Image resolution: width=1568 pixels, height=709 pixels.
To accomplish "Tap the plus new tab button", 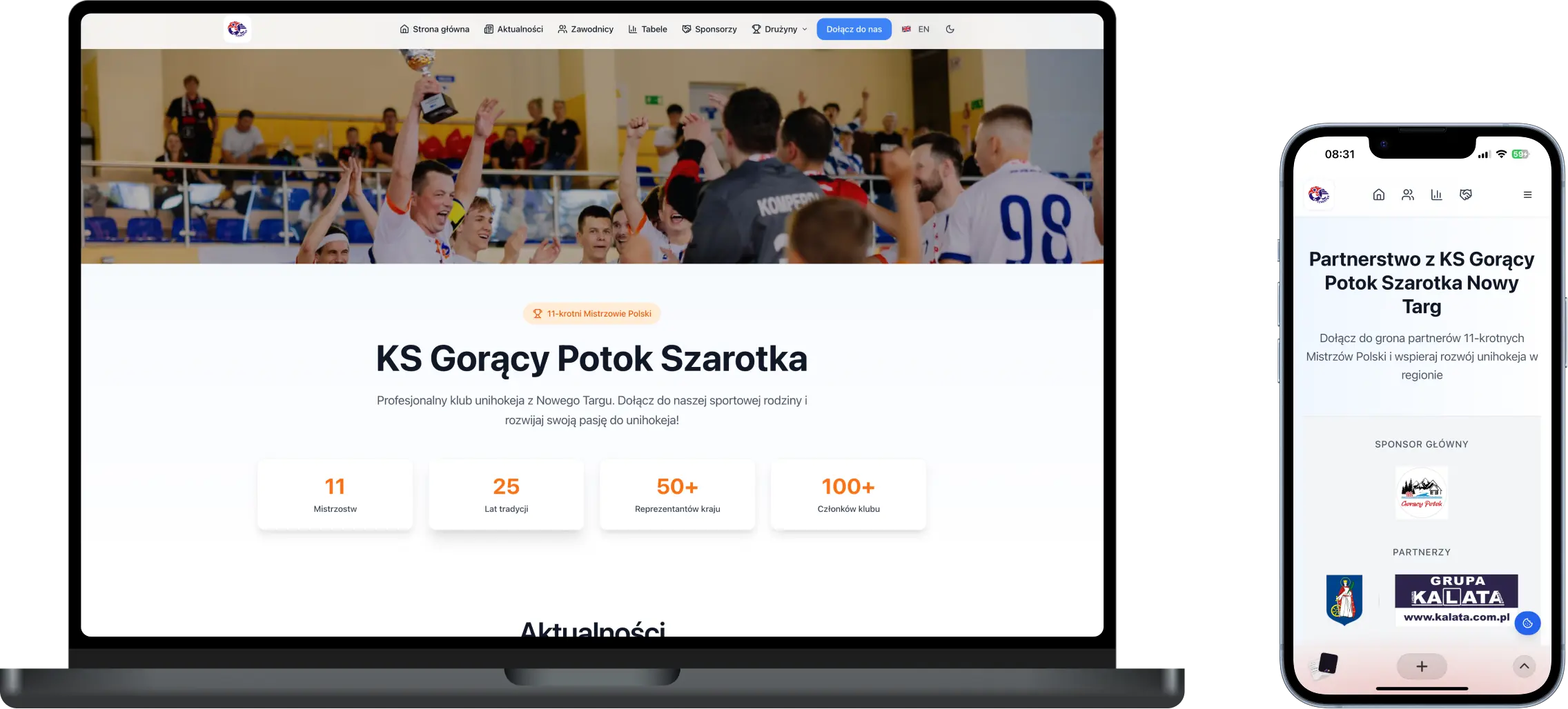I will point(1421,666).
